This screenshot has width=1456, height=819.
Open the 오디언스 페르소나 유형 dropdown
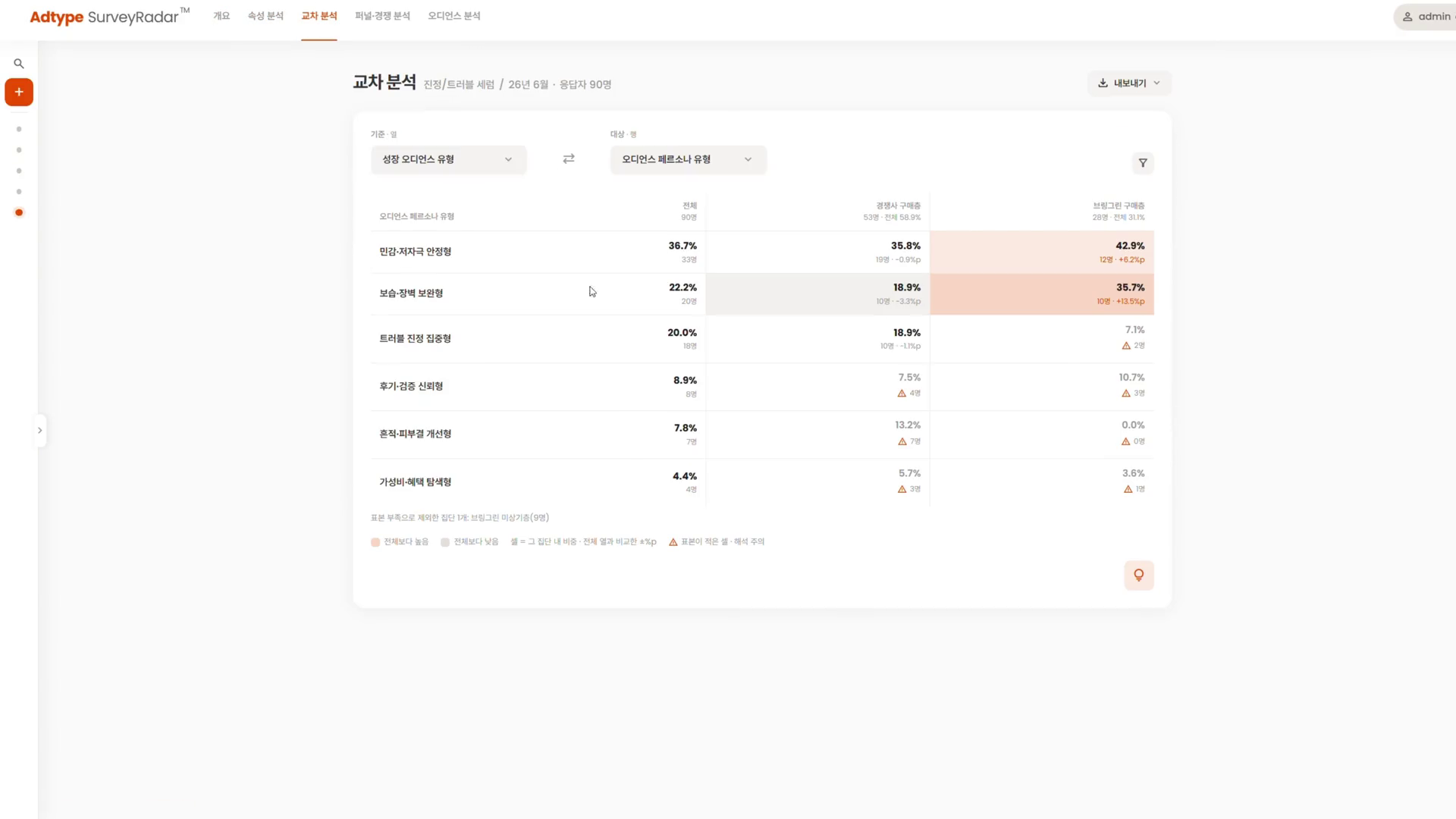coord(688,159)
